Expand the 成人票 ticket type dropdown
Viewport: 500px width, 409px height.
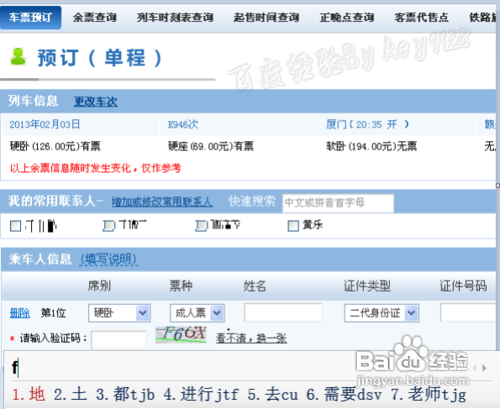pyautogui.click(x=197, y=313)
